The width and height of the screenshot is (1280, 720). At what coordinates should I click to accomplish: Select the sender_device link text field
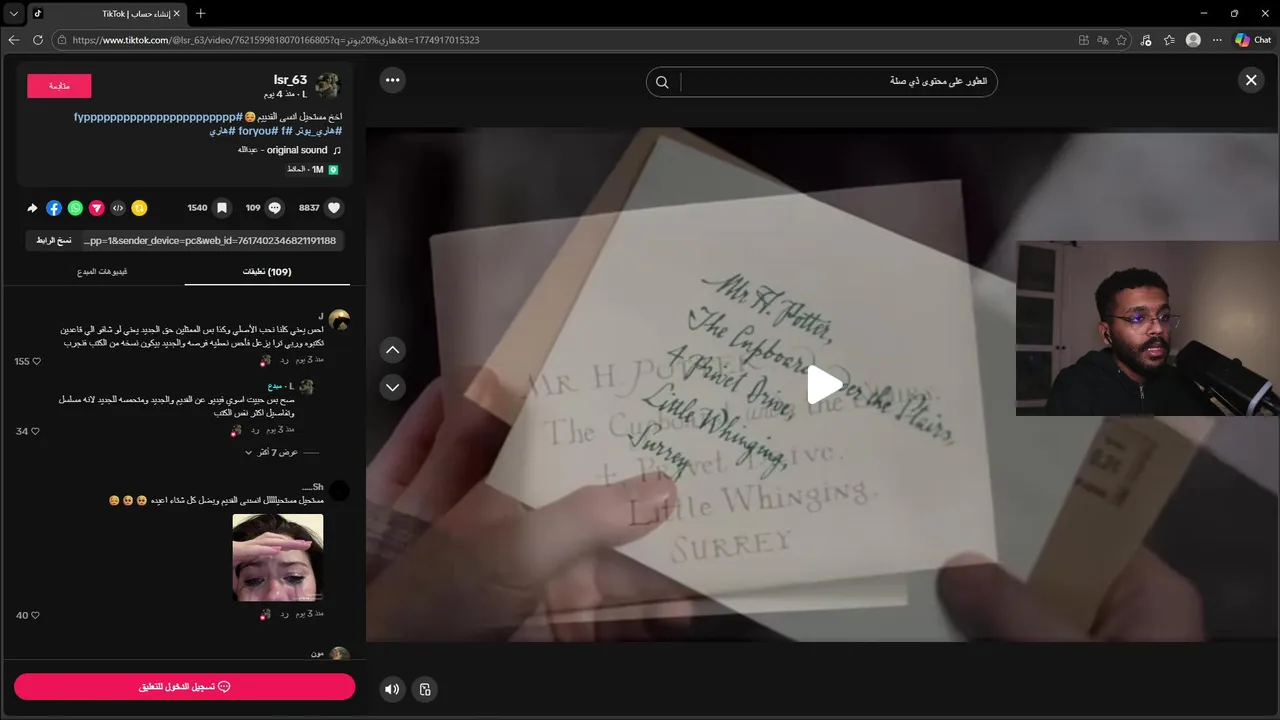click(x=212, y=240)
